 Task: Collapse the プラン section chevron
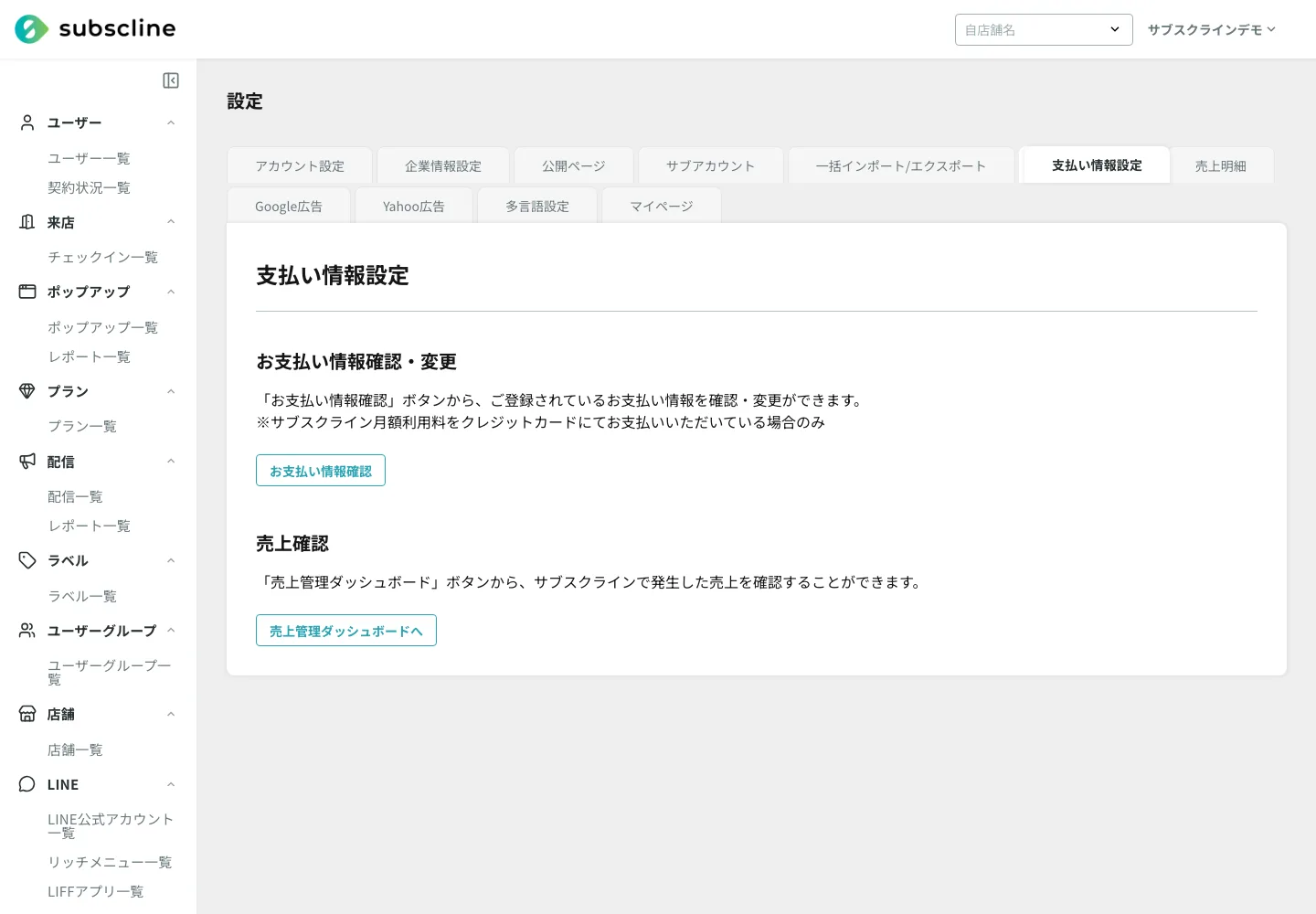(x=171, y=391)
